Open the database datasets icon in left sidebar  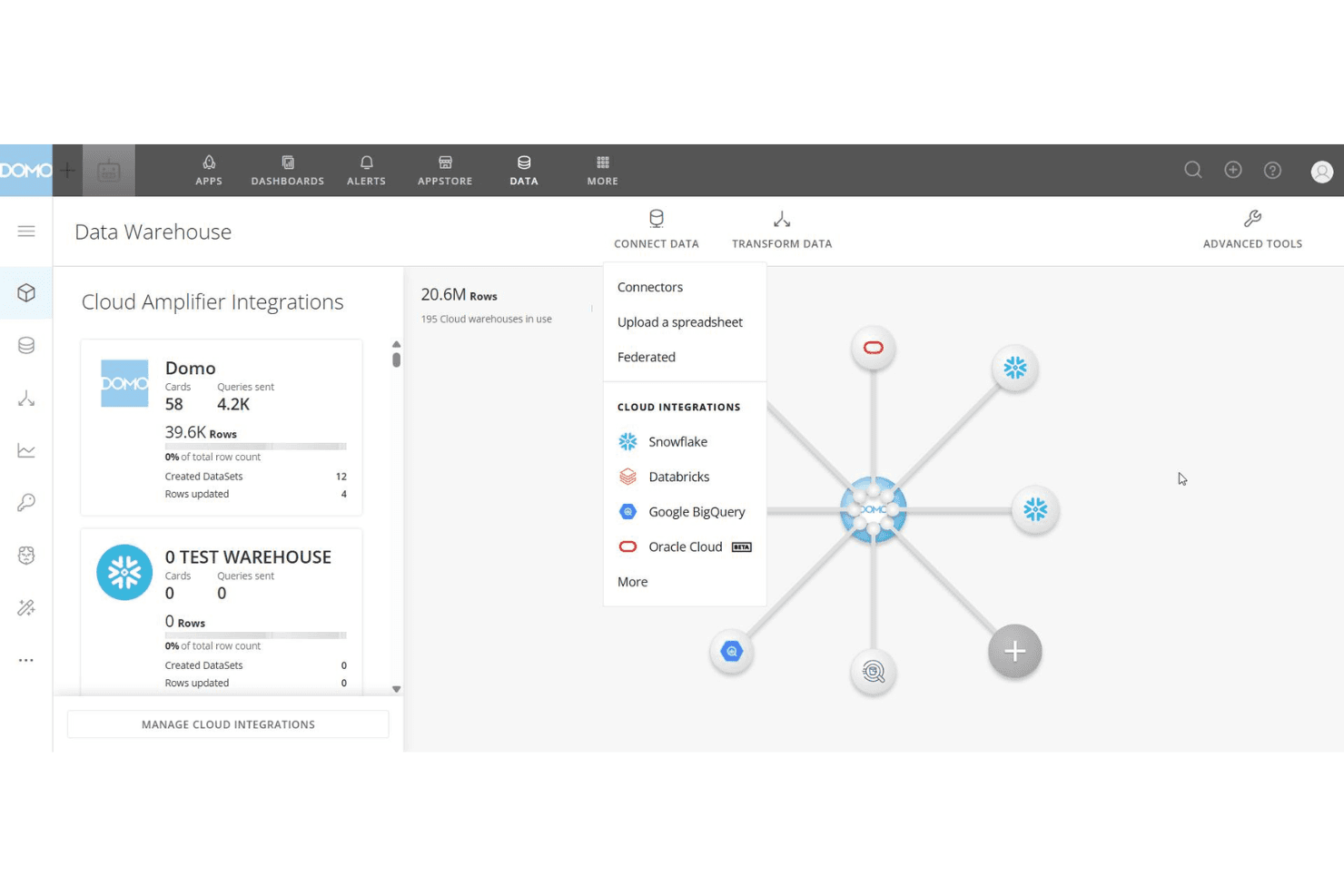coord(26,345)
